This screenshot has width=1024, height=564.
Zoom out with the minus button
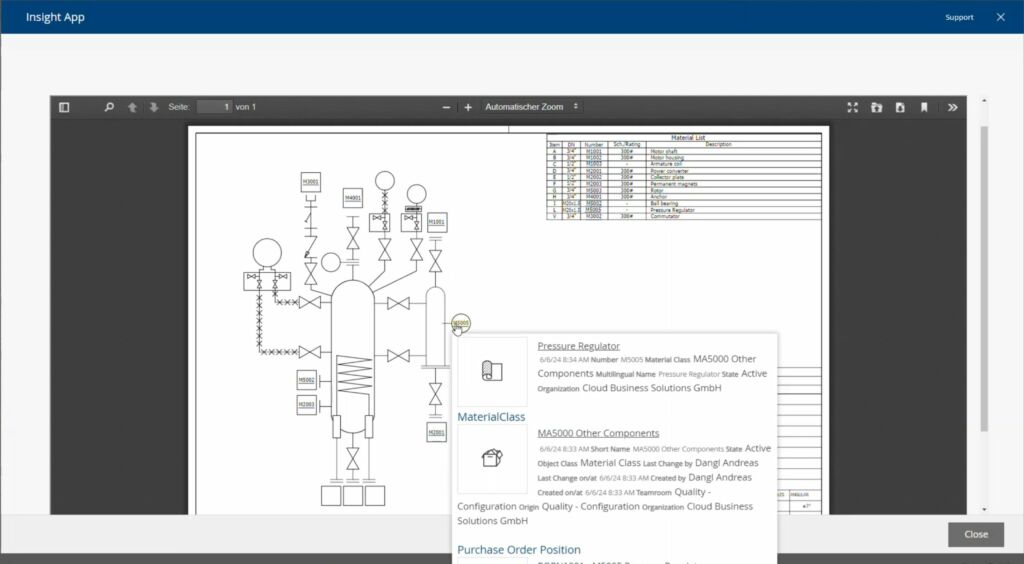pyautogui.click(x=446, y=107)
